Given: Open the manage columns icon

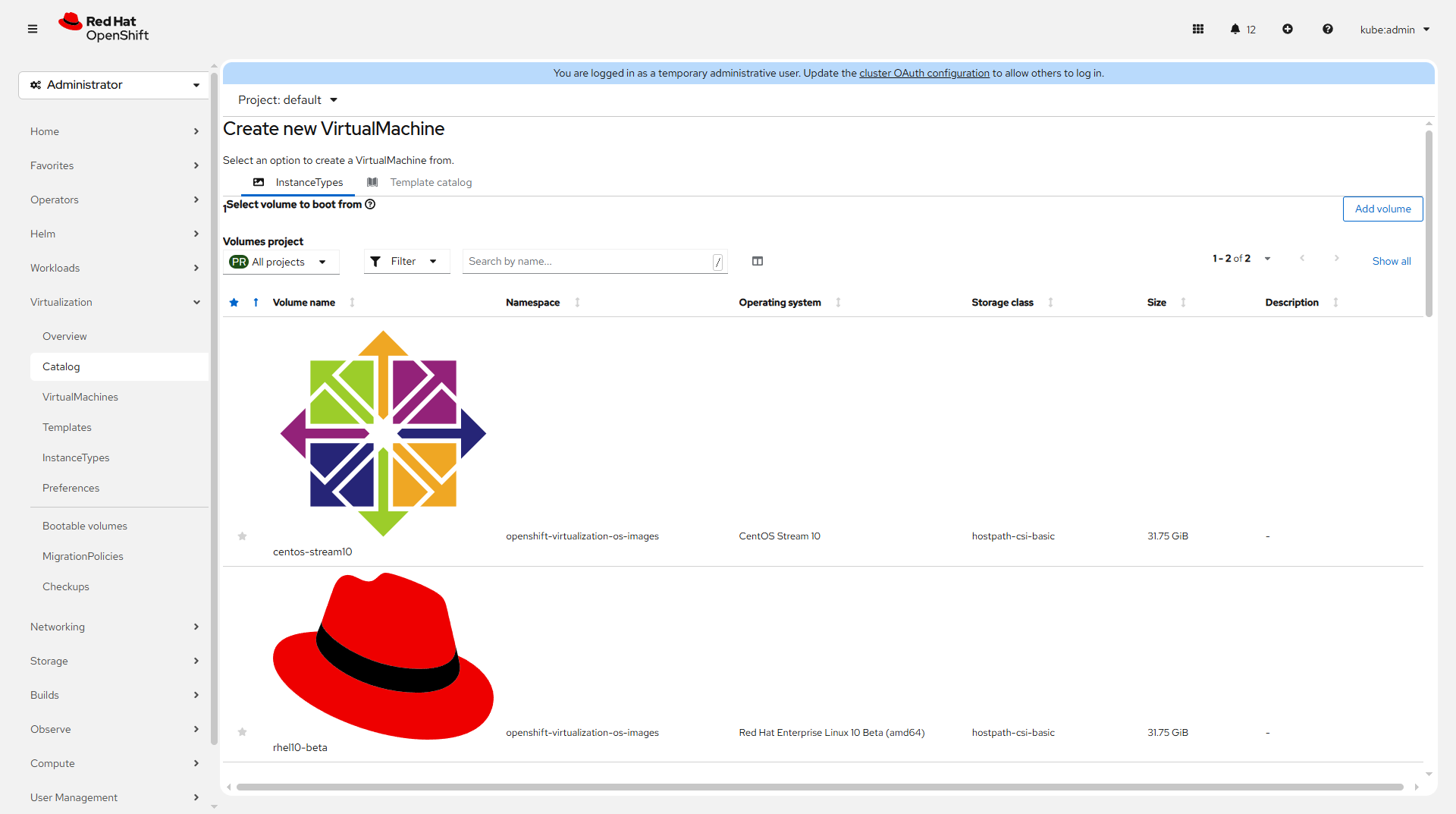Looking at the screenshot, I should (758, 261).
